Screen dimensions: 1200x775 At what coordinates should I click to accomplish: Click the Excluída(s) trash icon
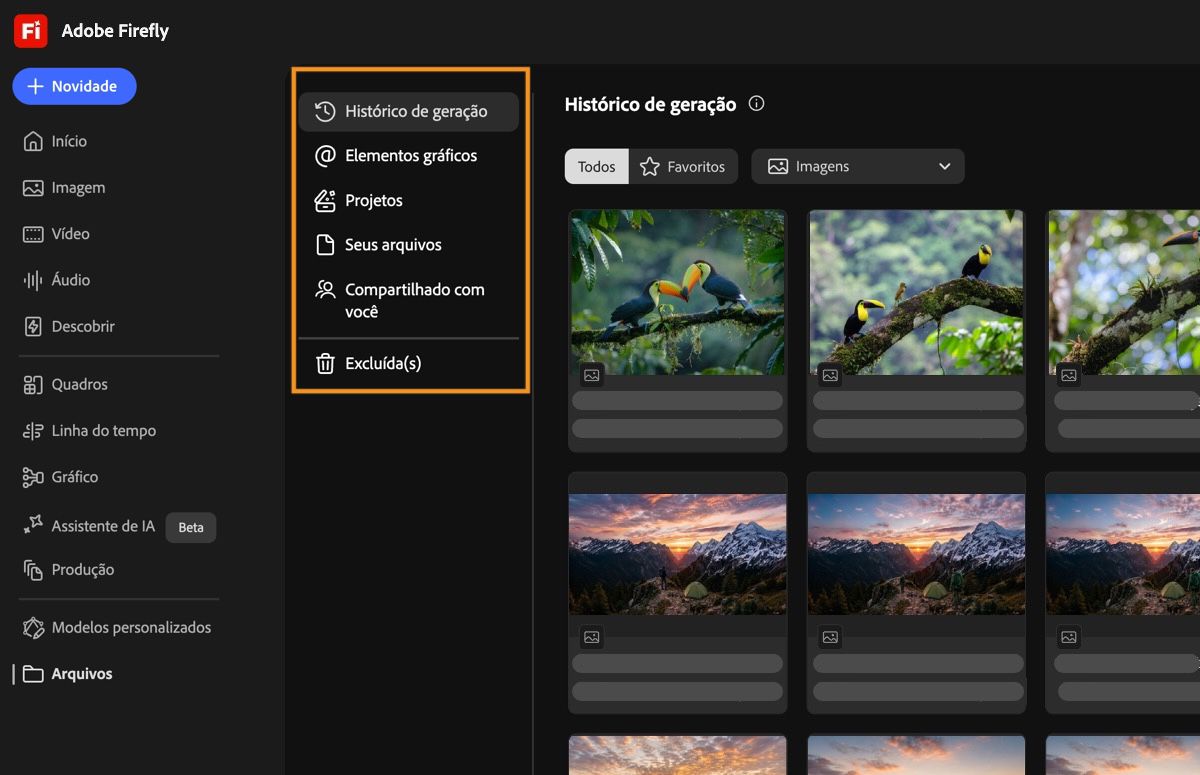click(325, 364)
